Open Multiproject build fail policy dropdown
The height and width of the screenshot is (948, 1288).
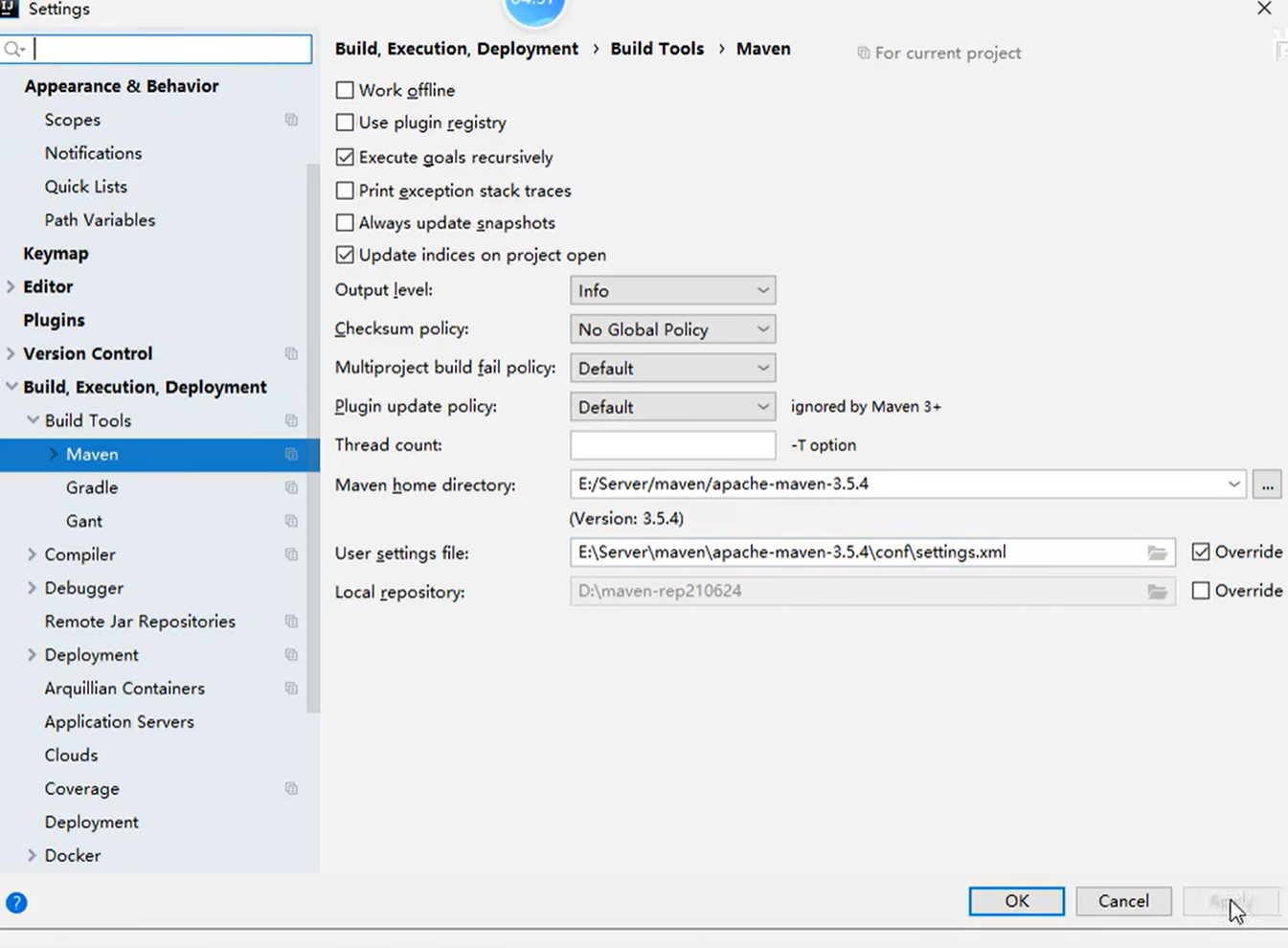(x=672, y=368)
